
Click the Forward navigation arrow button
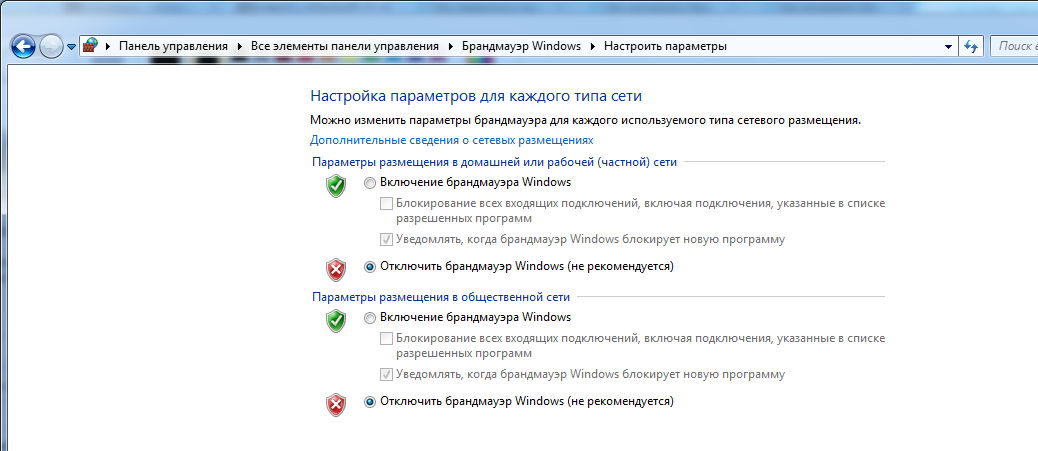click(51, 46)
